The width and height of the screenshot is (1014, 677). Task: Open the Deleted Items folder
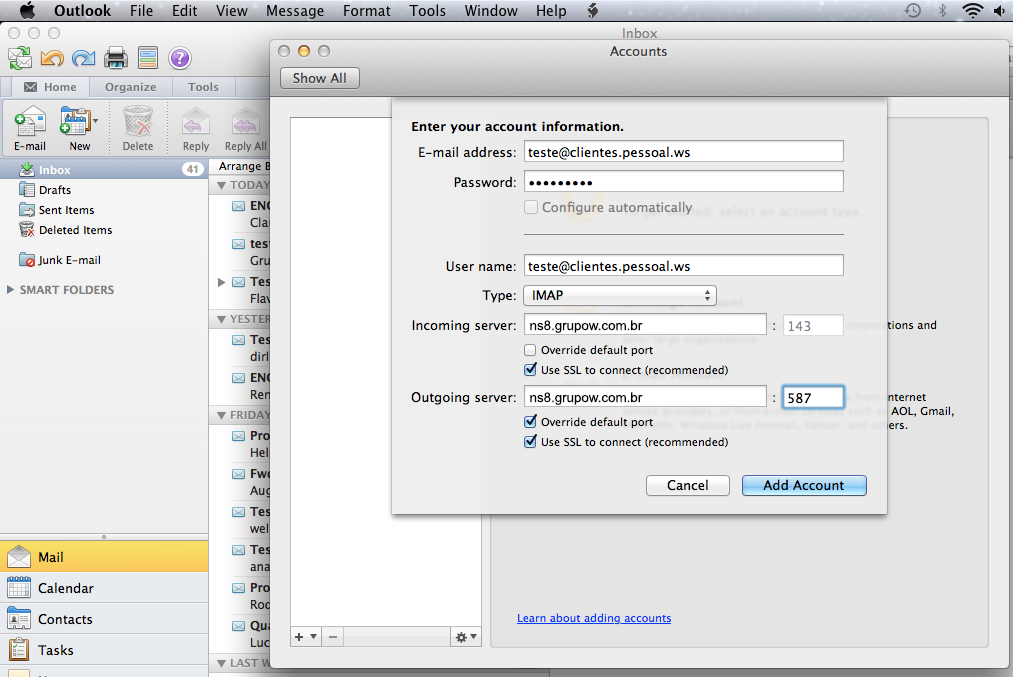[x=75, y=230]
